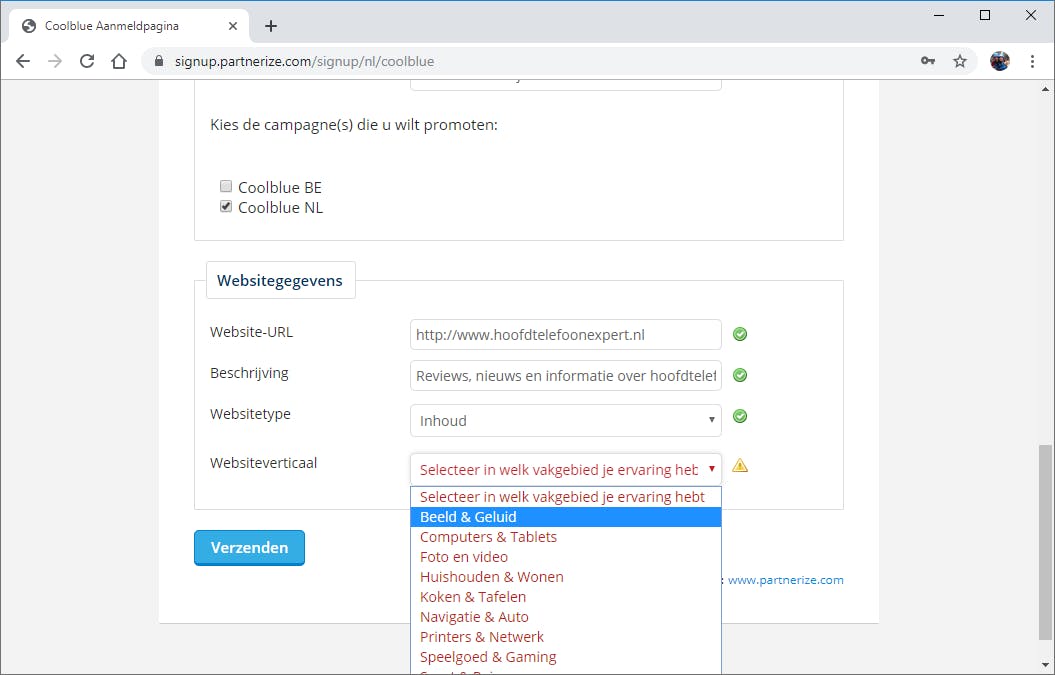1055x675 pixels.
Task: Click the Beschrijving green check icon
Action: pos(740,376)
